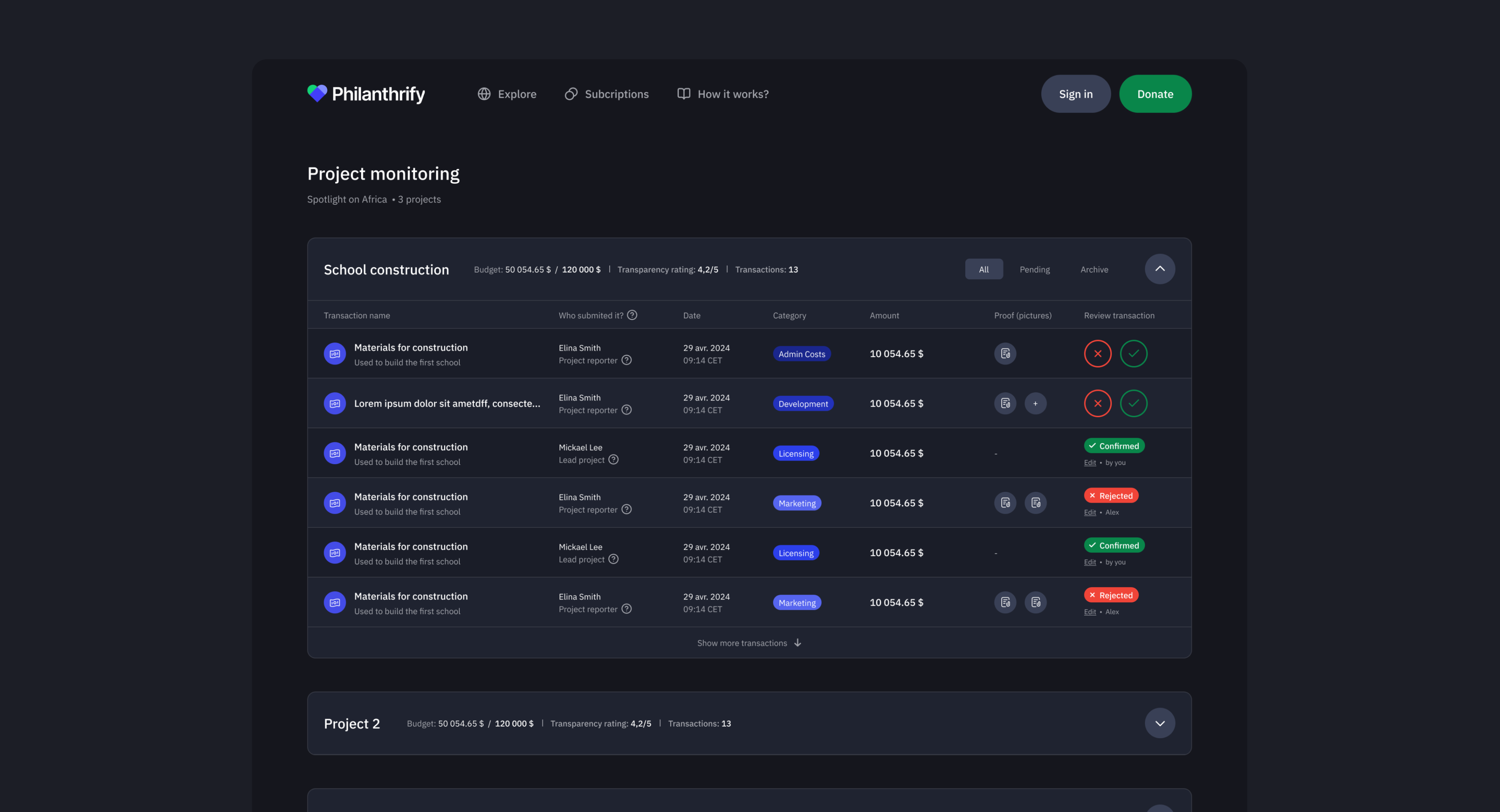Image resolution: width=1500 pixels, height=812 pixels.
Task: Open transaction icon for Lorem ipsum row
Action: click(335, 403)
